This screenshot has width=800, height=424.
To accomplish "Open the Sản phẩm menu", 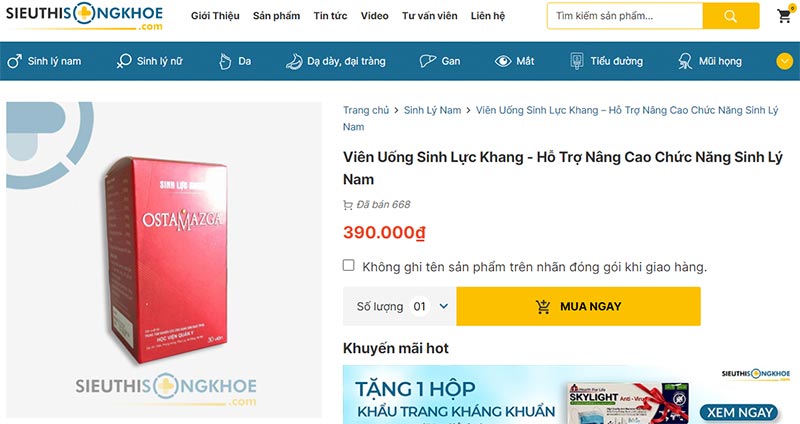I will 276,16.
